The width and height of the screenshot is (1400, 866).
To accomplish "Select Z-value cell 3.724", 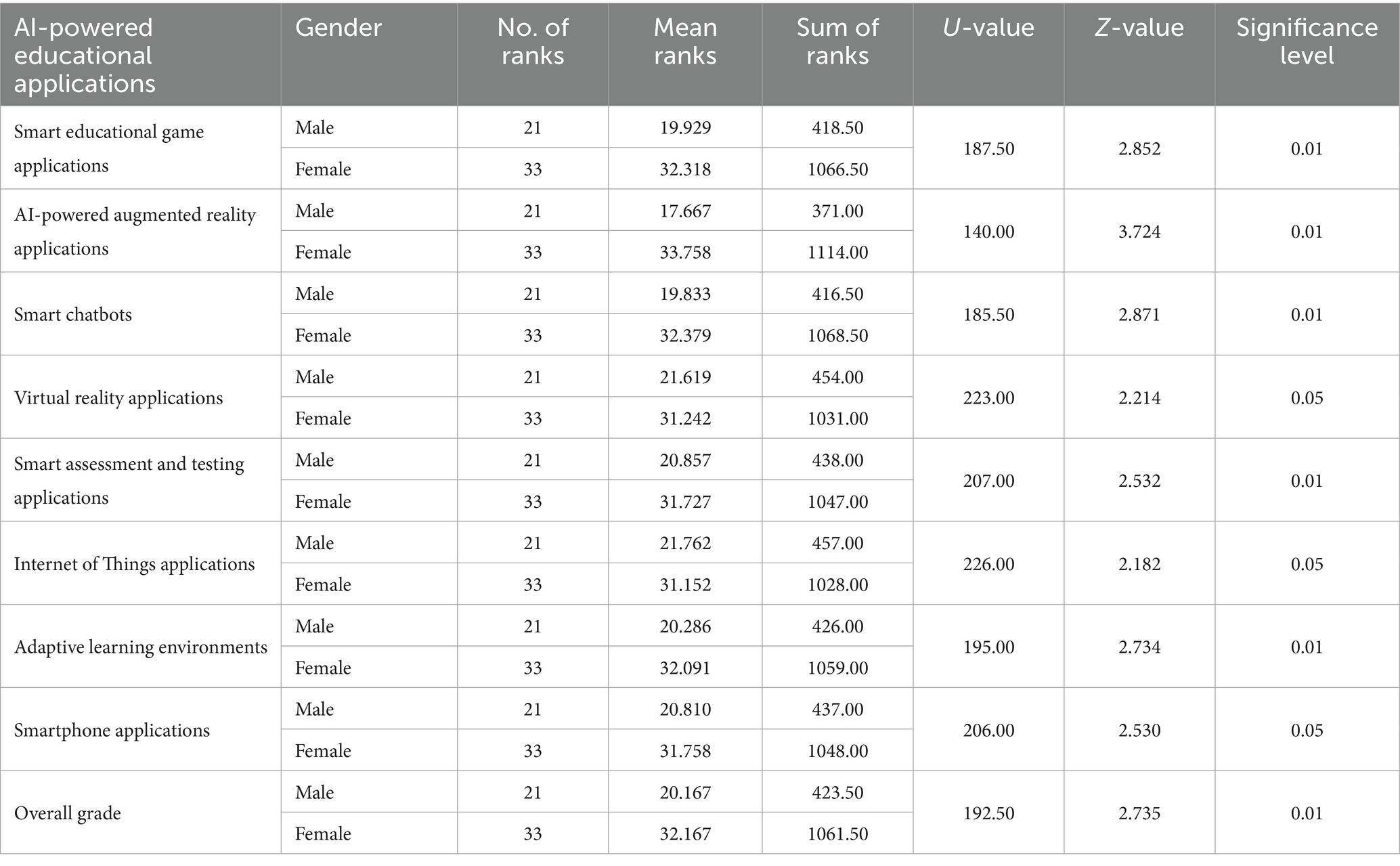I will 1139,232.
